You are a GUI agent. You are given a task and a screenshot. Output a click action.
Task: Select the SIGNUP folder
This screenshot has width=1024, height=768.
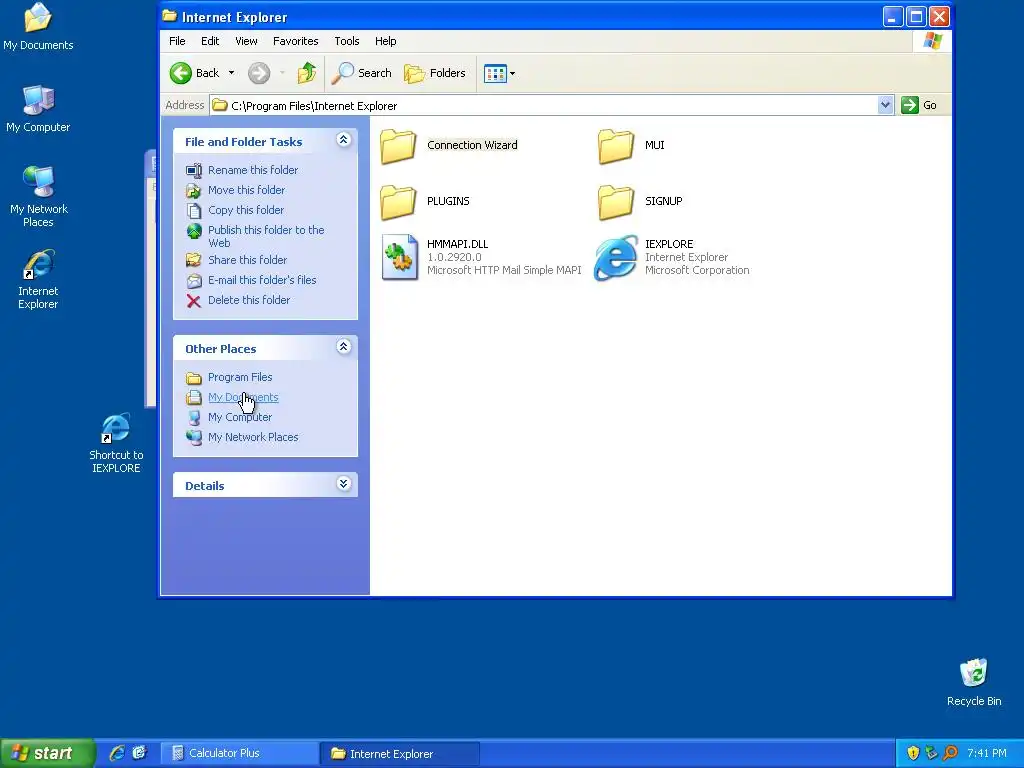pyautogui.click(x=616, y=202)
